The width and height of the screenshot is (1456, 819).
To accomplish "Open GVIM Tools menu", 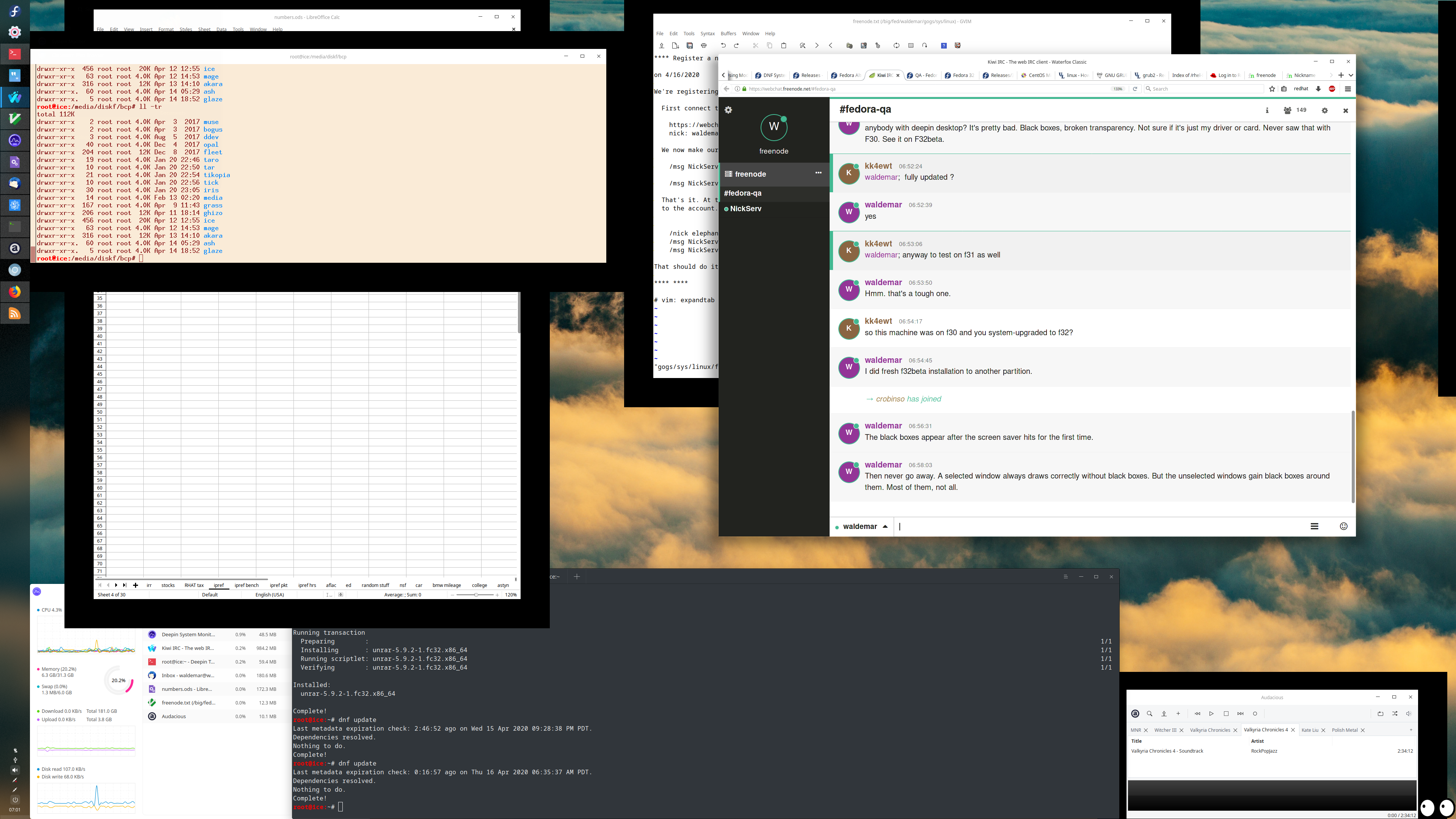I will point(689,33).
